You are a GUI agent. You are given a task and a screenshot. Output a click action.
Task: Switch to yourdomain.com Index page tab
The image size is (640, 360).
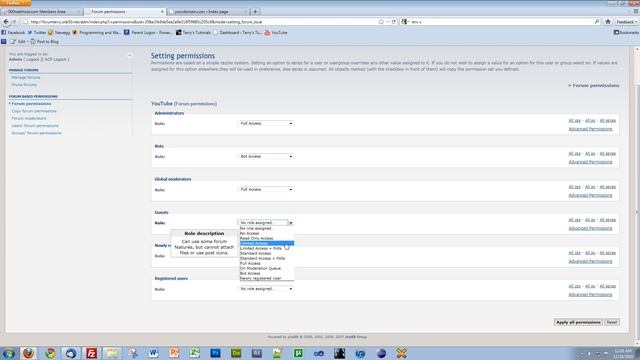[x=208, y=12]
